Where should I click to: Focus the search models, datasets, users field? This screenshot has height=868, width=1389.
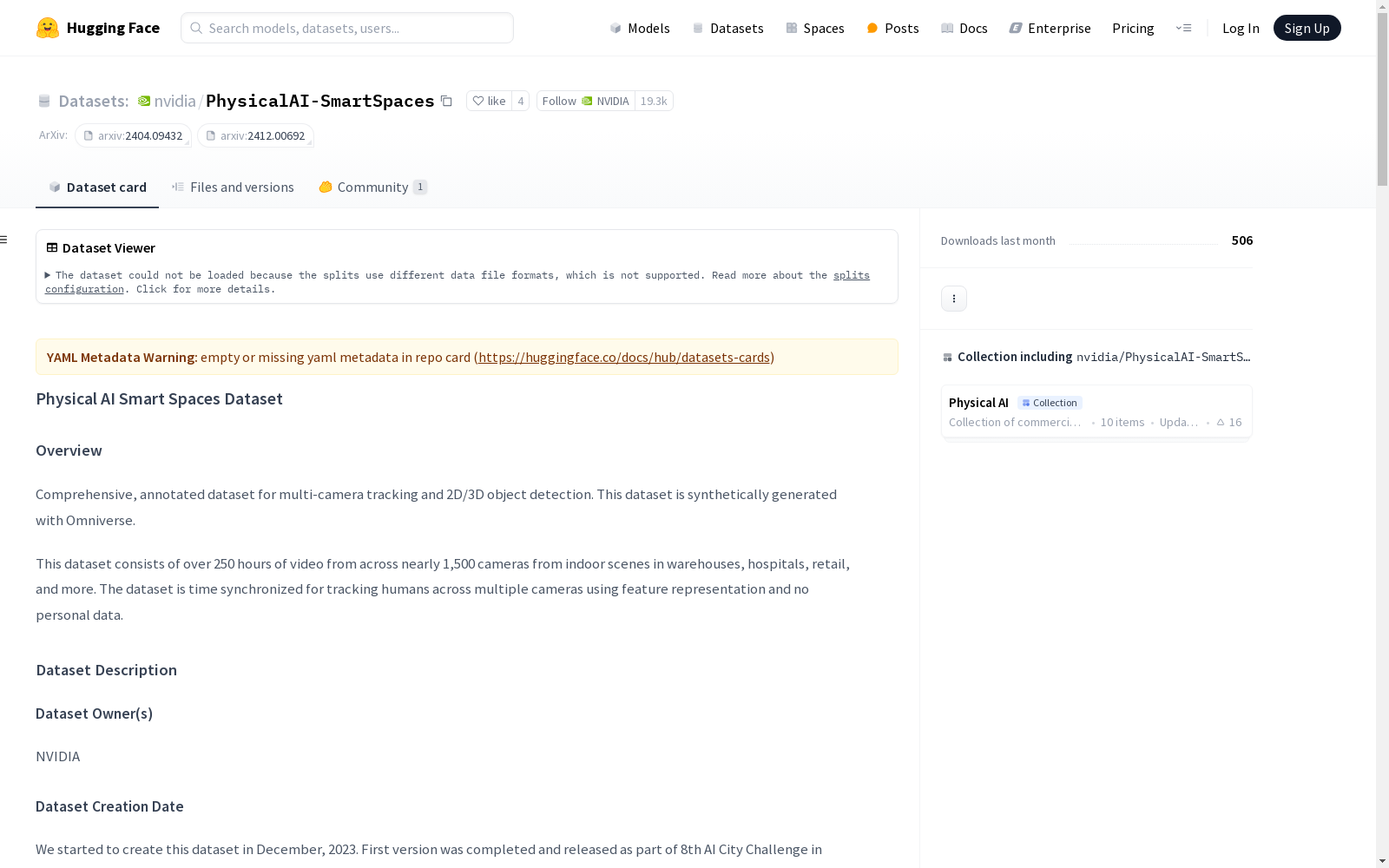pos(347,28)
